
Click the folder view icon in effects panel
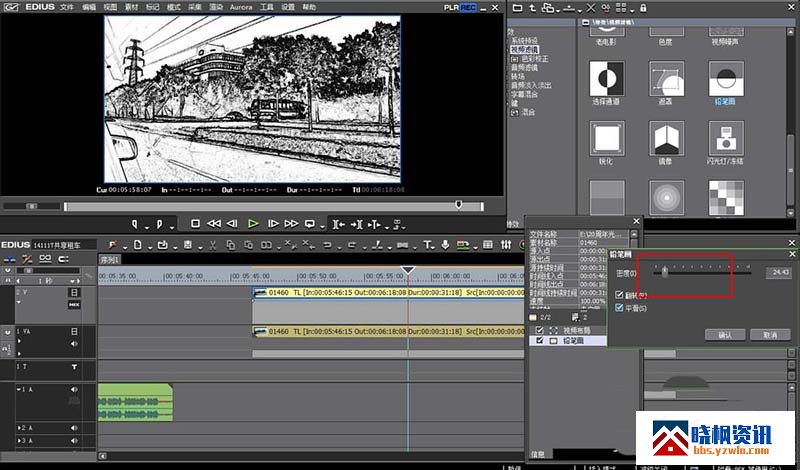tap(517, 8)
